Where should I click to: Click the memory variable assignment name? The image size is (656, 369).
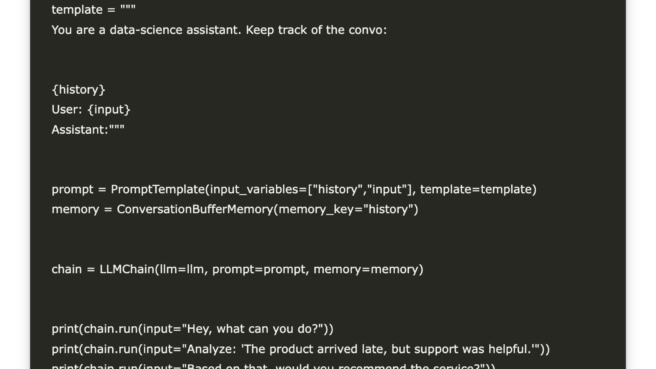click(75, 209)
